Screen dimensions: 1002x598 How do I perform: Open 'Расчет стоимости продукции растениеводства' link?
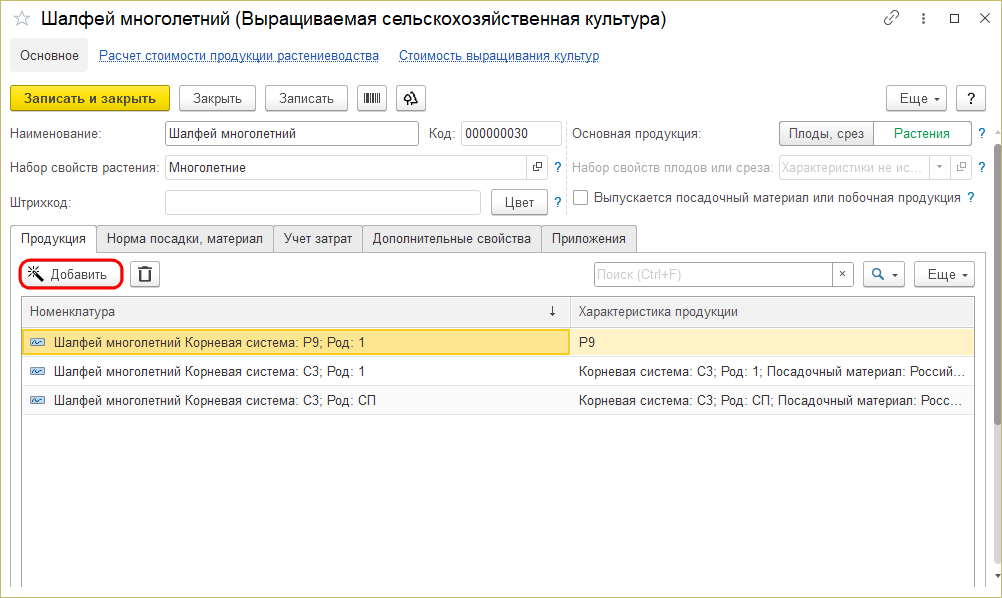click(x=238, y=56)
